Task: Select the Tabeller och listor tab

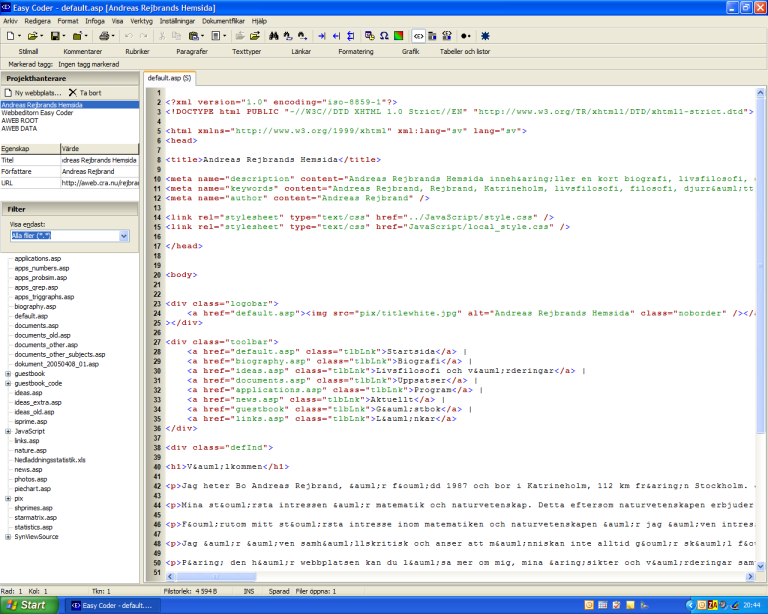Action: point(465,51)
